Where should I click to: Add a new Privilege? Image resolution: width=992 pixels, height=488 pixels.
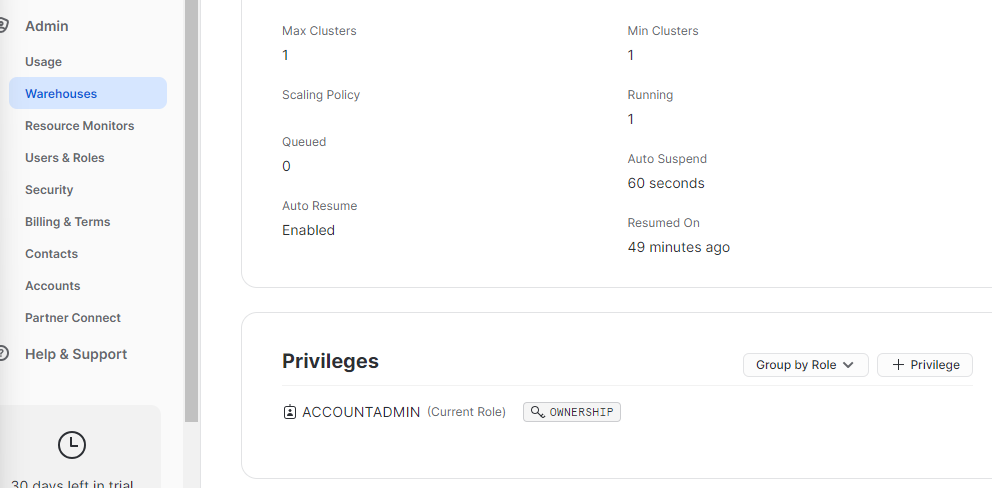(x=924, y=365)
